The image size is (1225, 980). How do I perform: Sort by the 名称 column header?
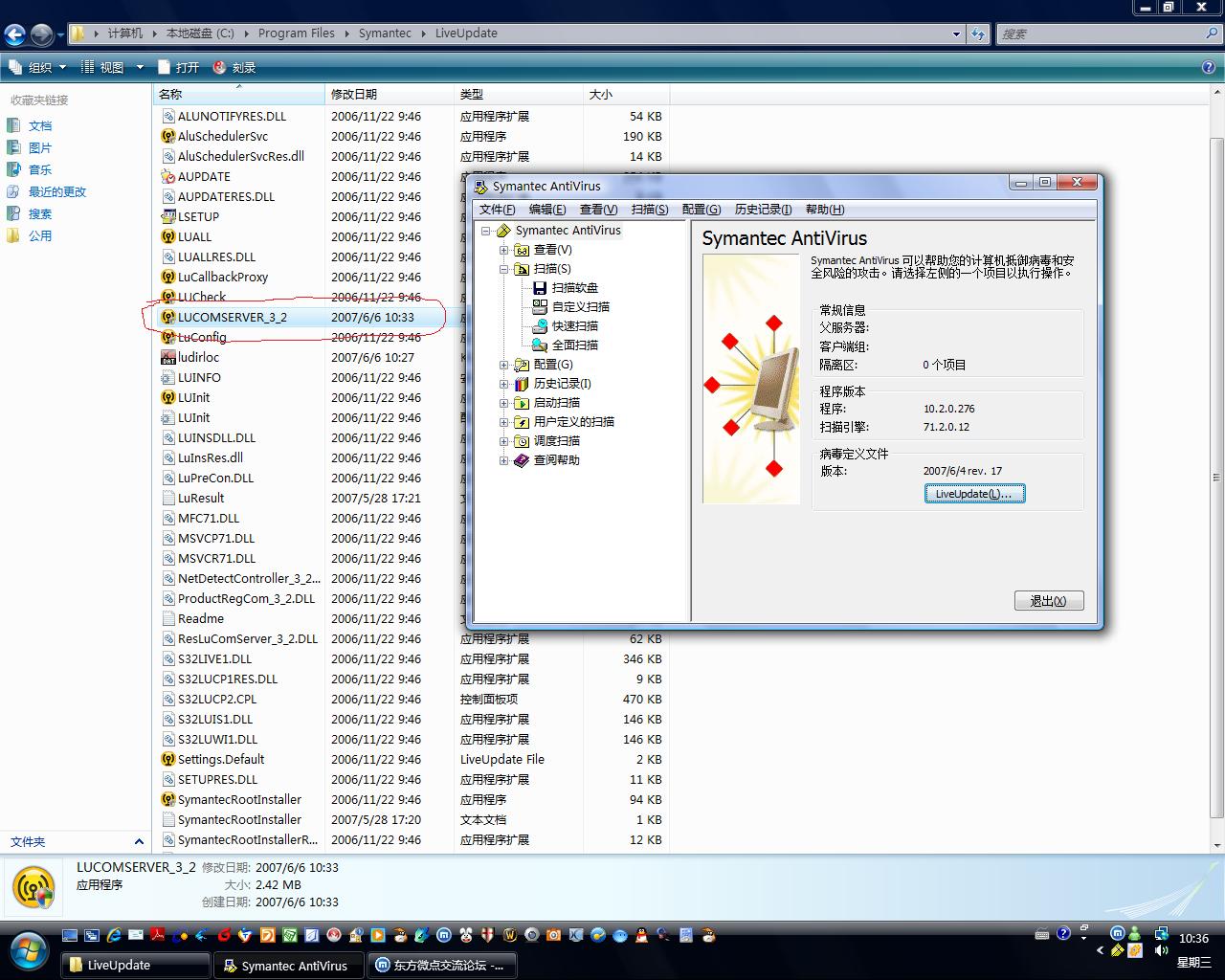(x=238, y=94)
